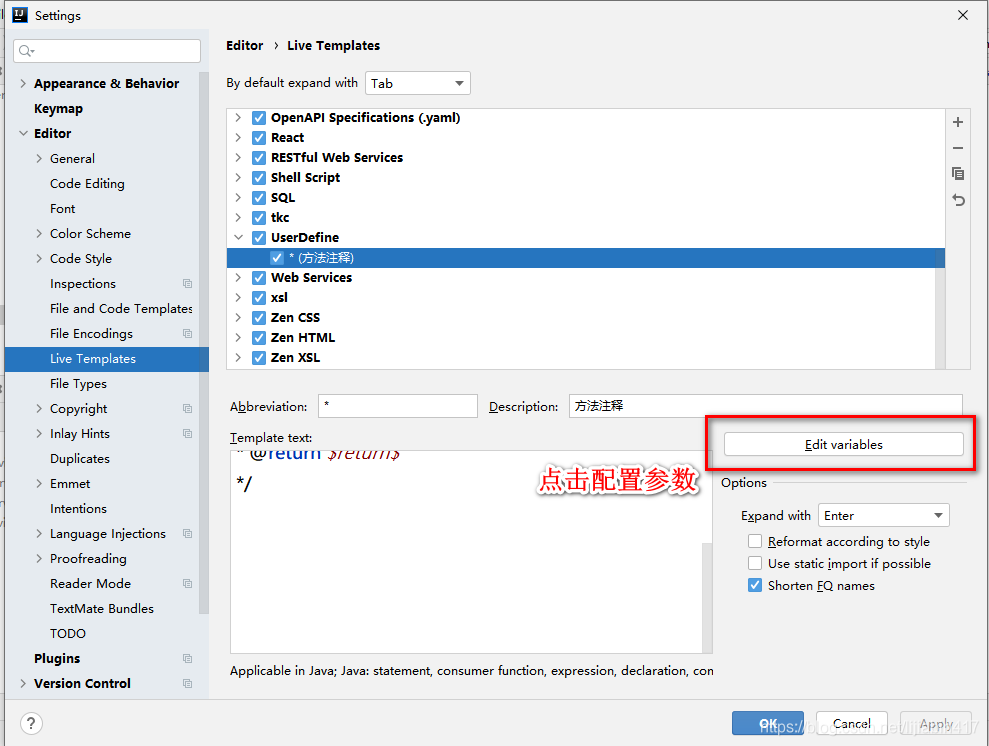Open the Expand with Enter dropdown
This screenshot has height=746, width=989.
[x=883, y=515]
